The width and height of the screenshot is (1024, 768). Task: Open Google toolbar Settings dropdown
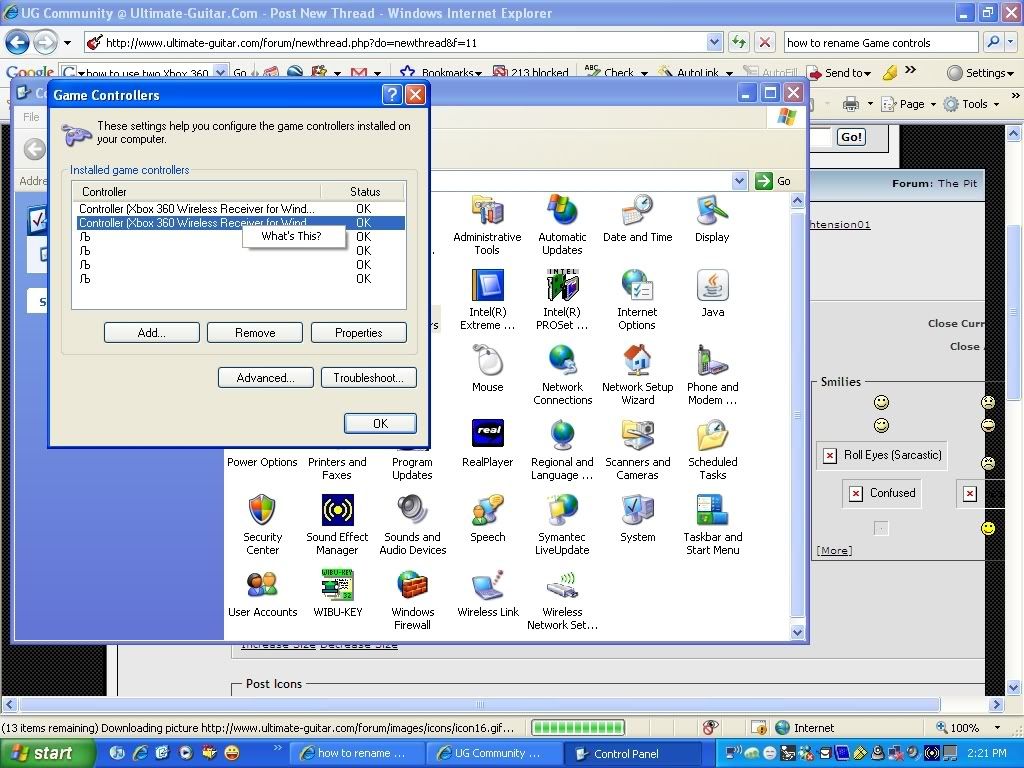[x=982, y=72]
